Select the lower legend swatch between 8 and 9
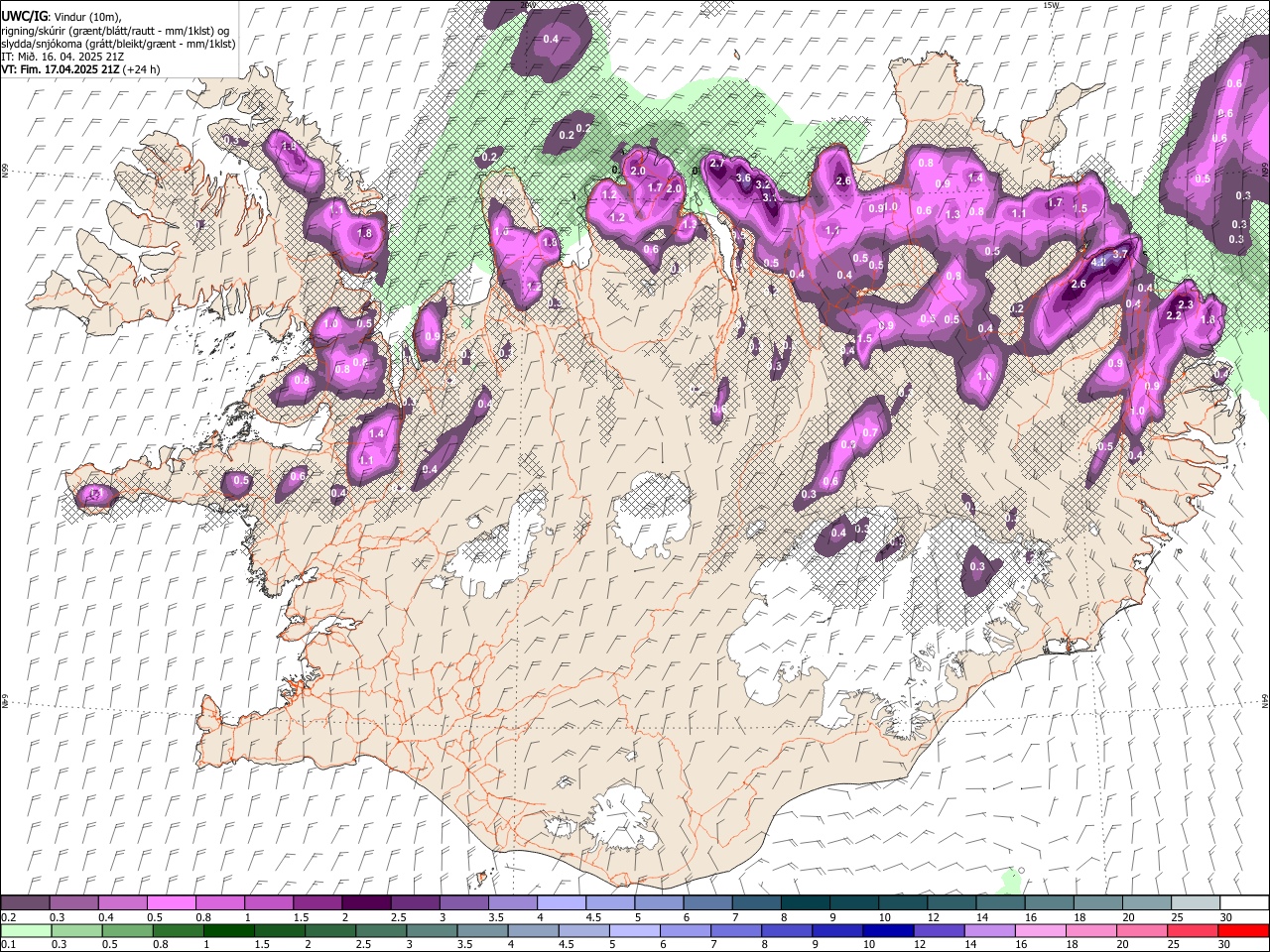This screenshot has width=1270, height=952. pyautogui.click(x=787, y=930)
